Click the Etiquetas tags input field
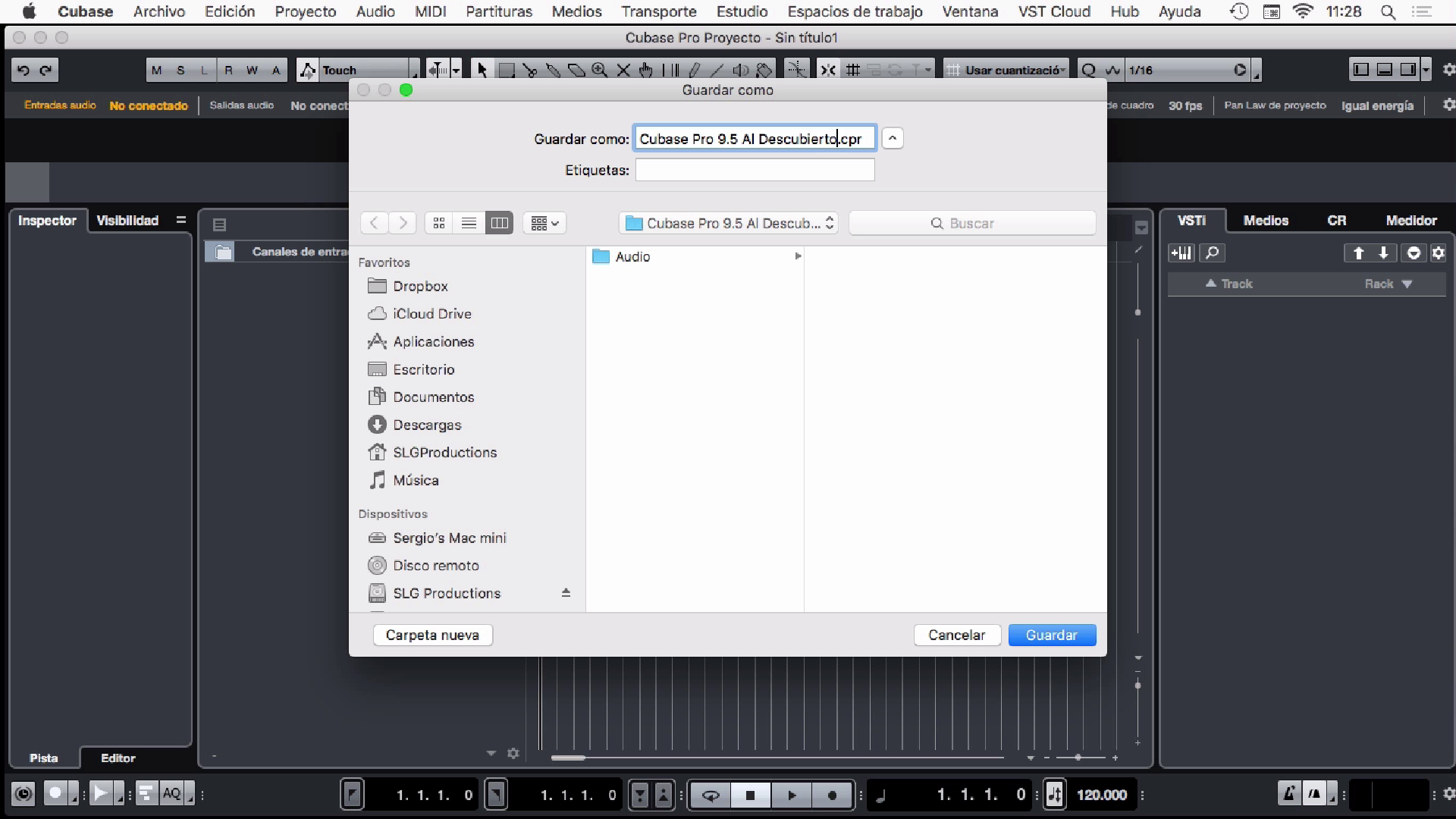Image resolution: width=1456 pixels, height=819 pixels. (755, 170)
